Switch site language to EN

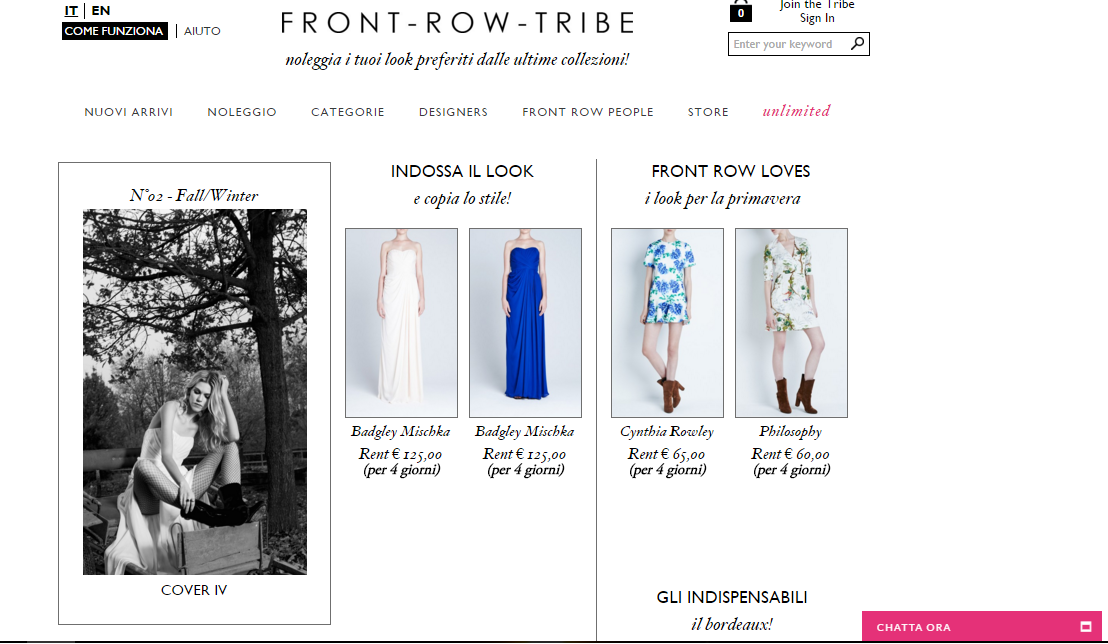tap(100, 11)
